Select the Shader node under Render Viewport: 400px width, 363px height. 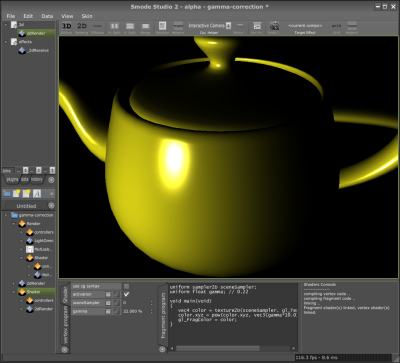coord(41,258)
